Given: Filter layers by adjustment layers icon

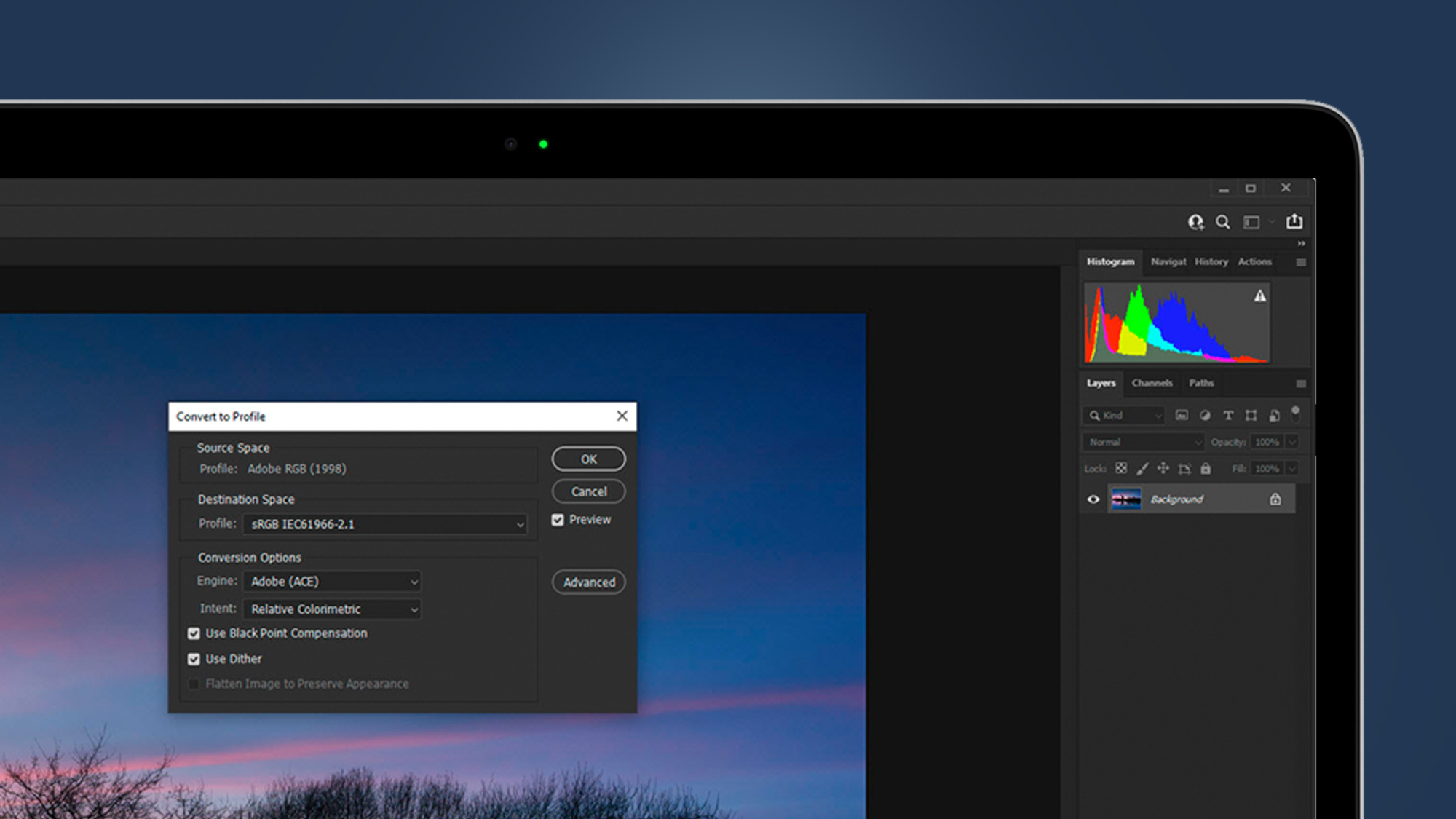Looking at the screenshot, I should pos(1206,416).
